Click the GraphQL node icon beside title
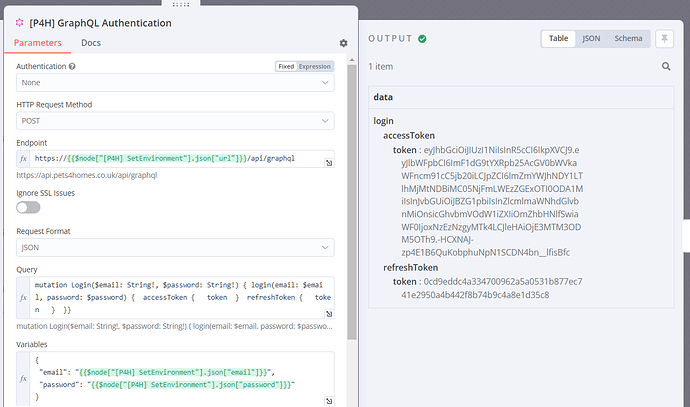690x407 pixels. [19, 22]
